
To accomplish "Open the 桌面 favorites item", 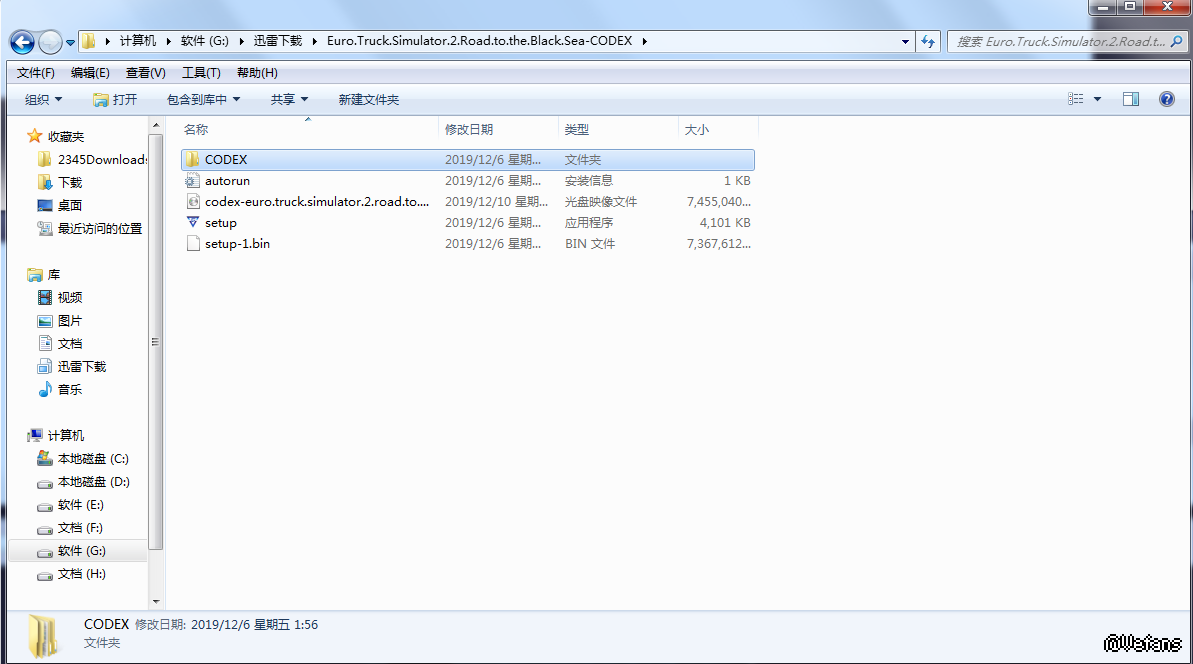I will [60, 205].
